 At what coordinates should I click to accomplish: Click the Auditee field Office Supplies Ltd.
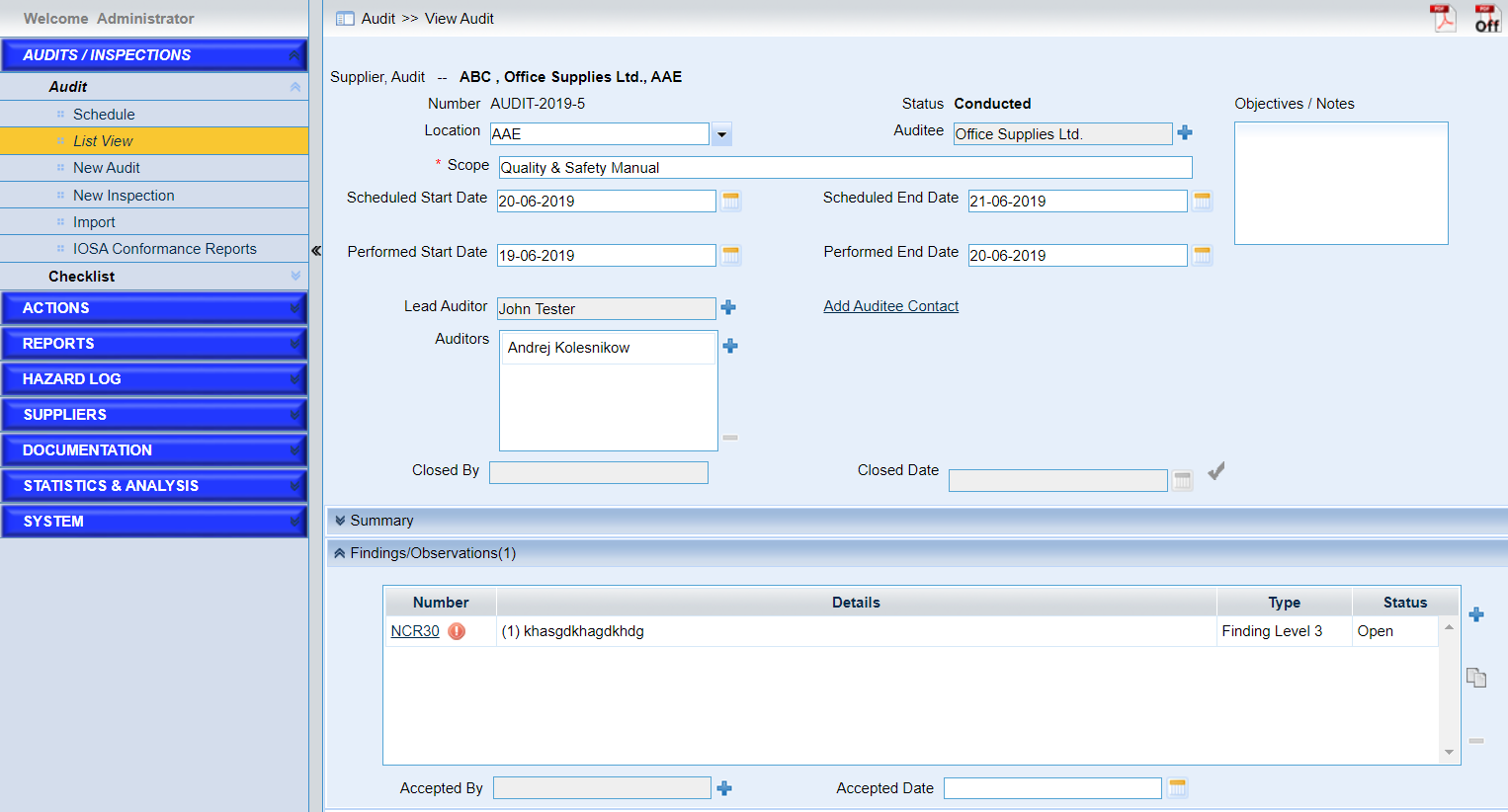point(1062,133)
